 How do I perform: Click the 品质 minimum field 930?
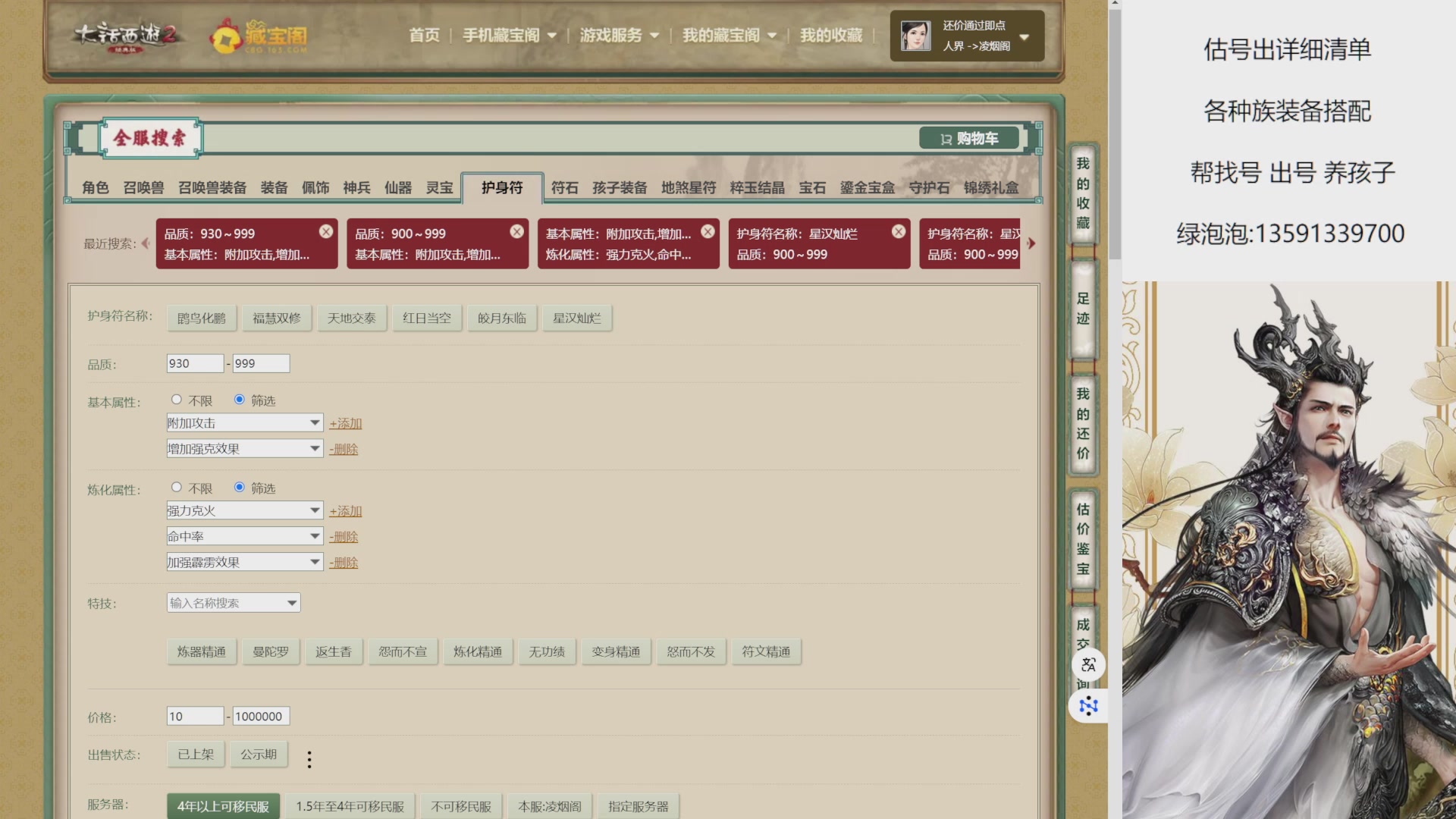(x=195, y=363)
